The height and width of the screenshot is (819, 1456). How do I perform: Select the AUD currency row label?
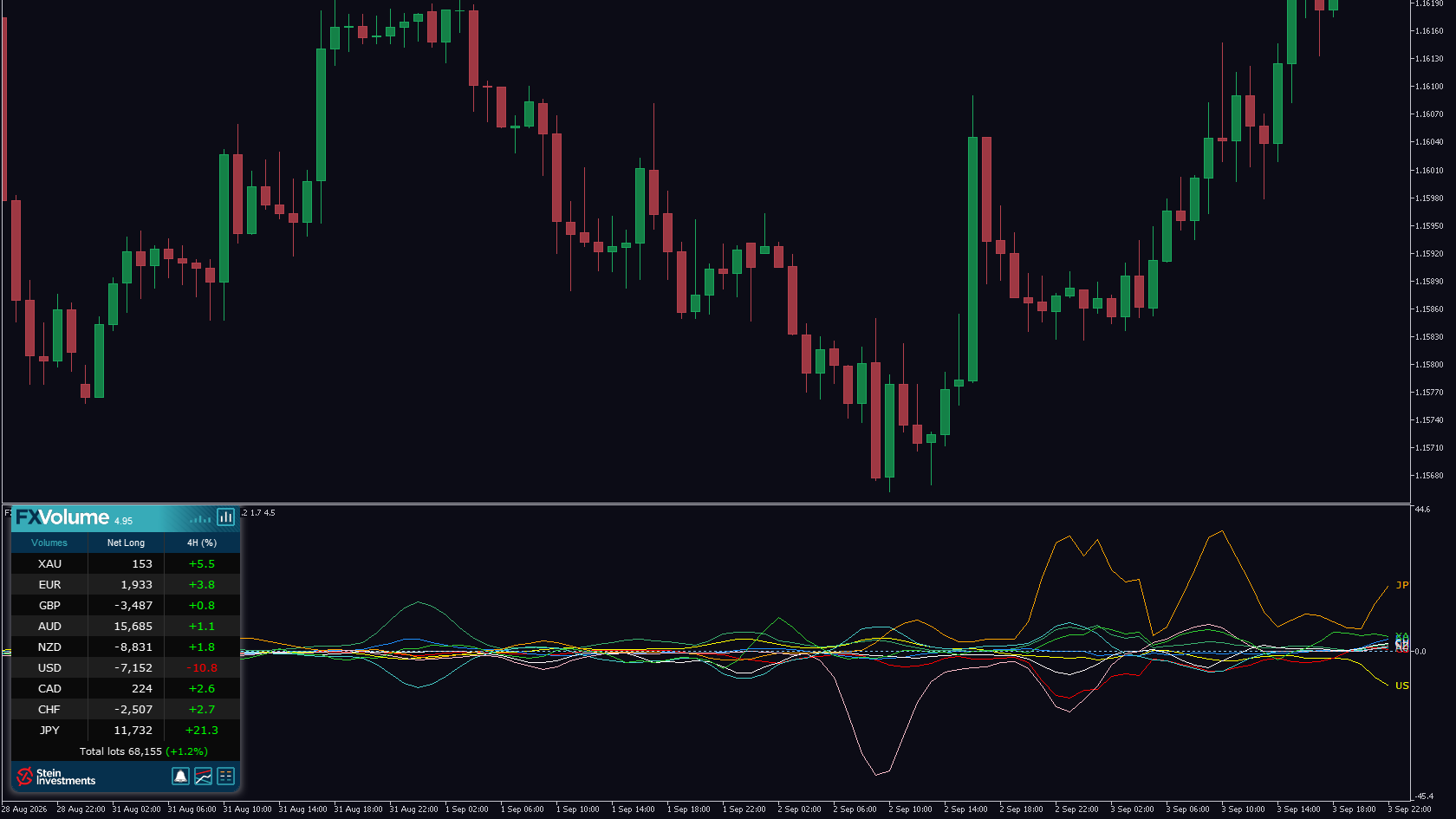(50, 627)
